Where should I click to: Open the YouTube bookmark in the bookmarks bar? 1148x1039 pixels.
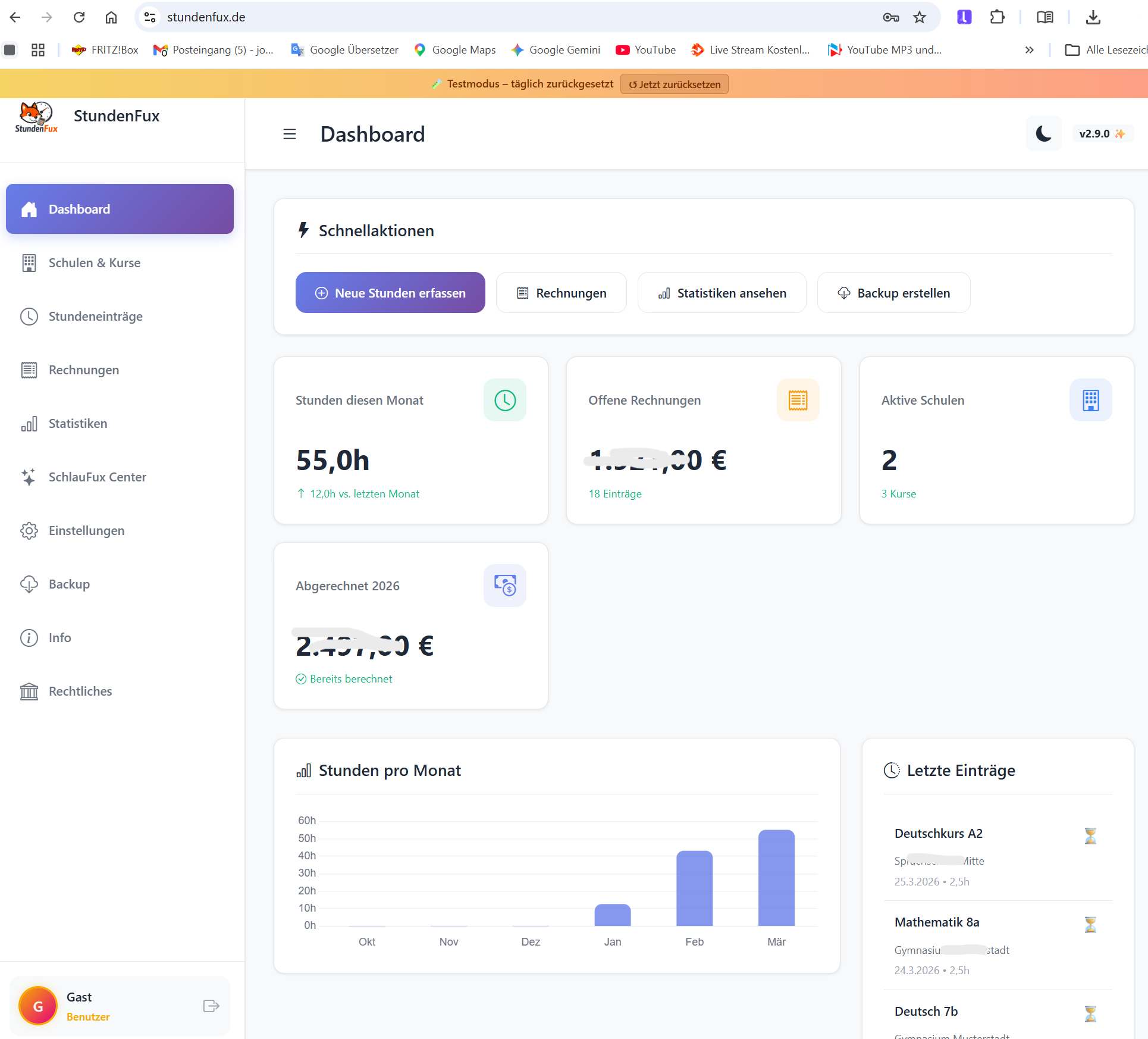click(645, 49)
